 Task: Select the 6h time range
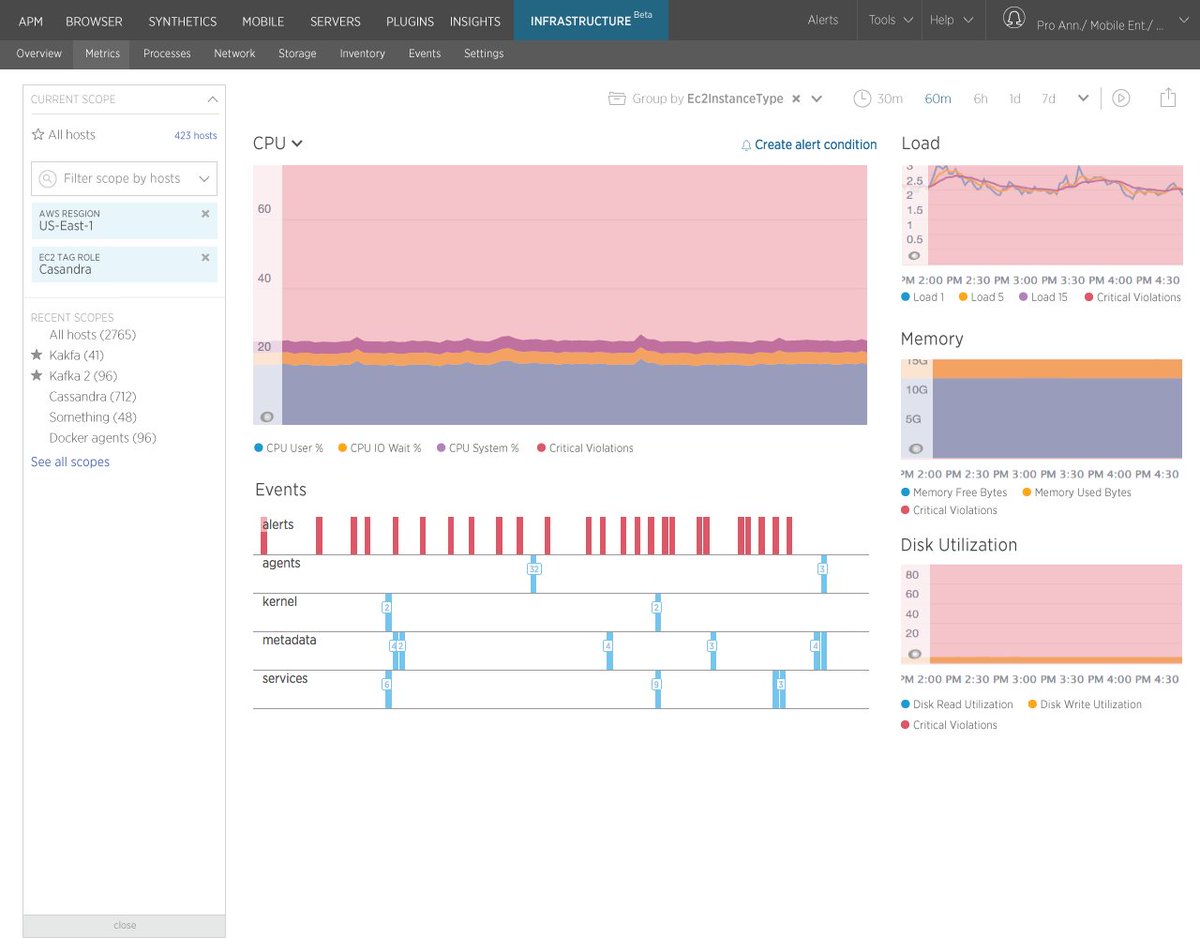point(981,99)
